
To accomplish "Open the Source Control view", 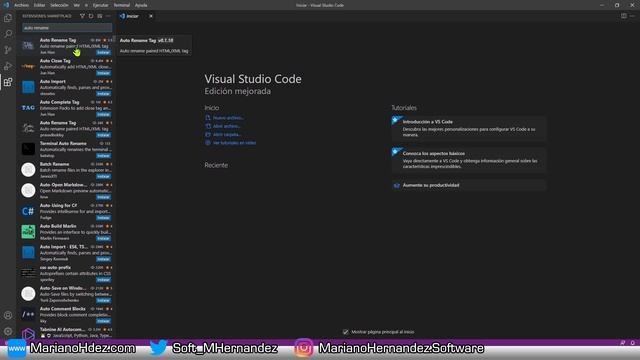I will (8, 50).
